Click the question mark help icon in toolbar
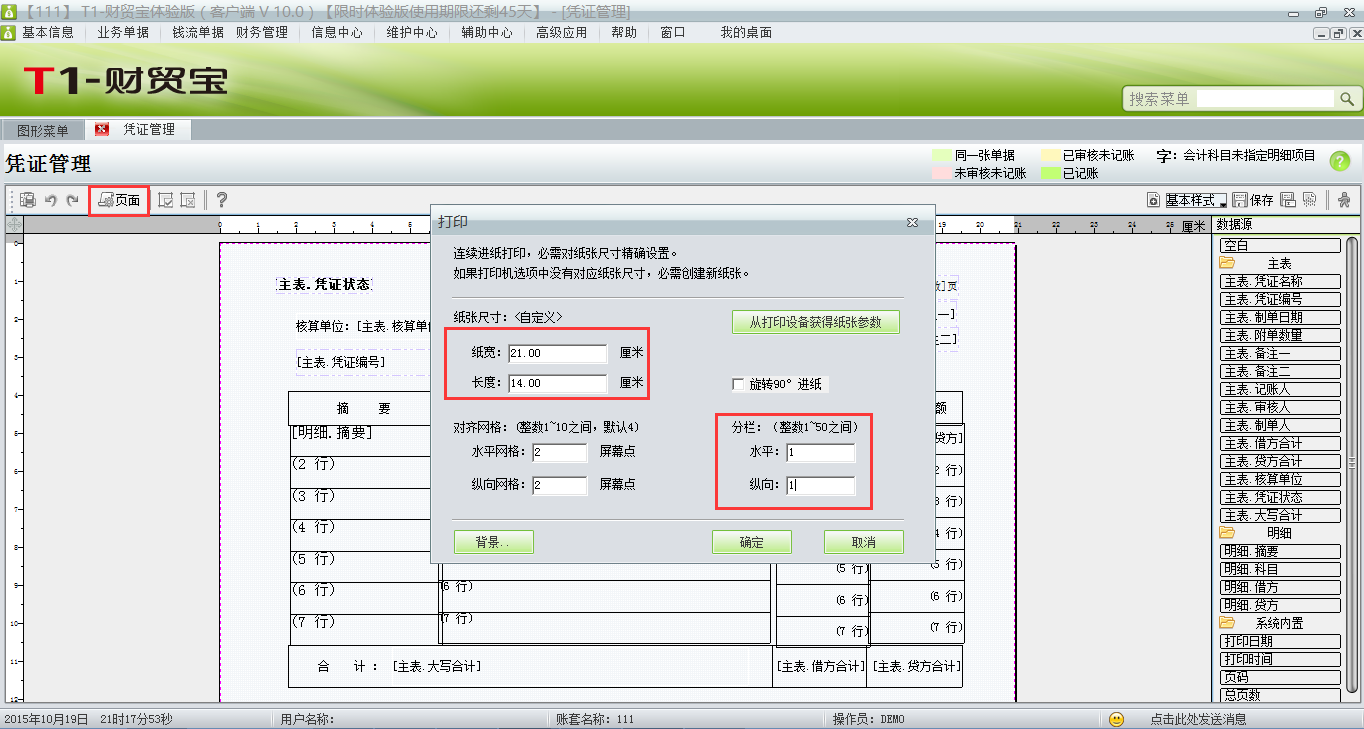This screenshot has width=1364, height=729. [x=222, y=200]
